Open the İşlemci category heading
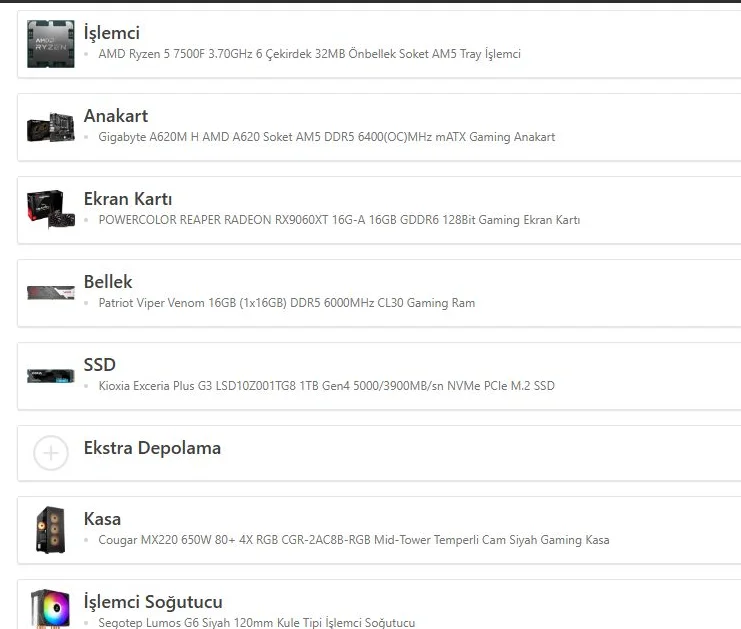Image resolution: width=741 pixels, height=629 pixels. click(x=112, y=33)
